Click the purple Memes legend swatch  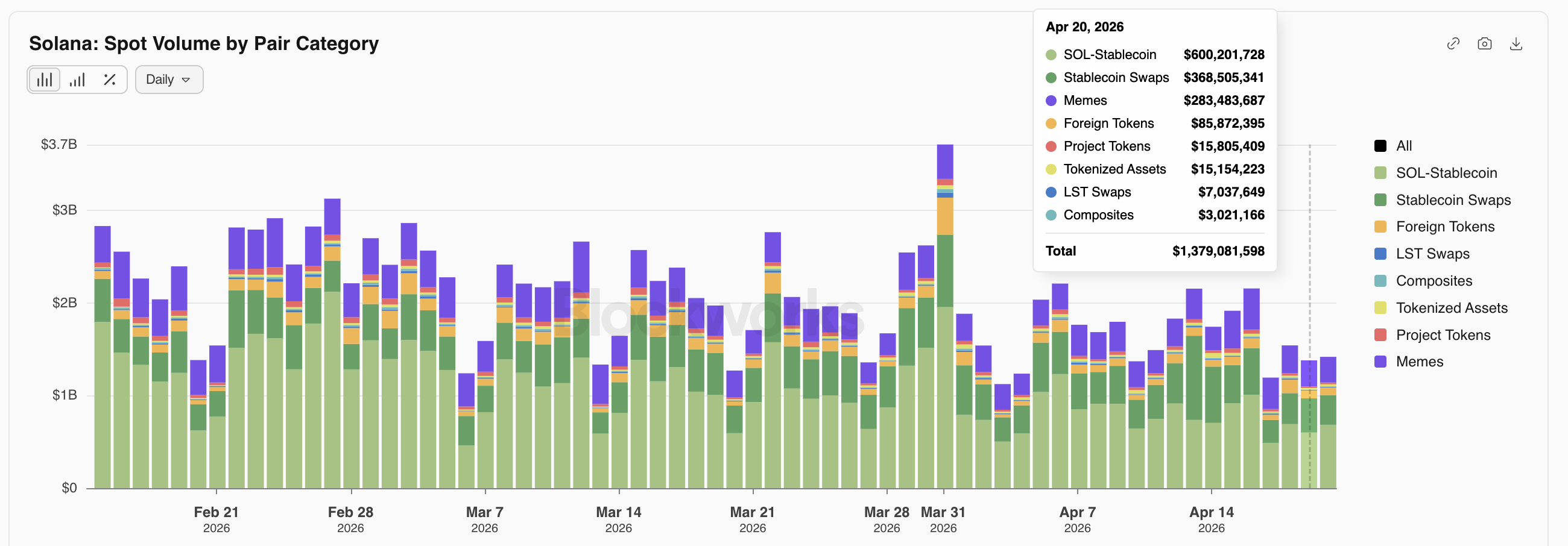(1380, 362)
